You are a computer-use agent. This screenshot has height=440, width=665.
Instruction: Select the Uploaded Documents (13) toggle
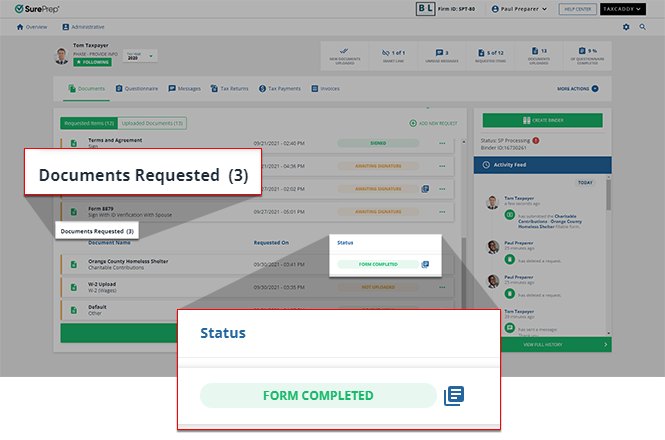point(152,123)
